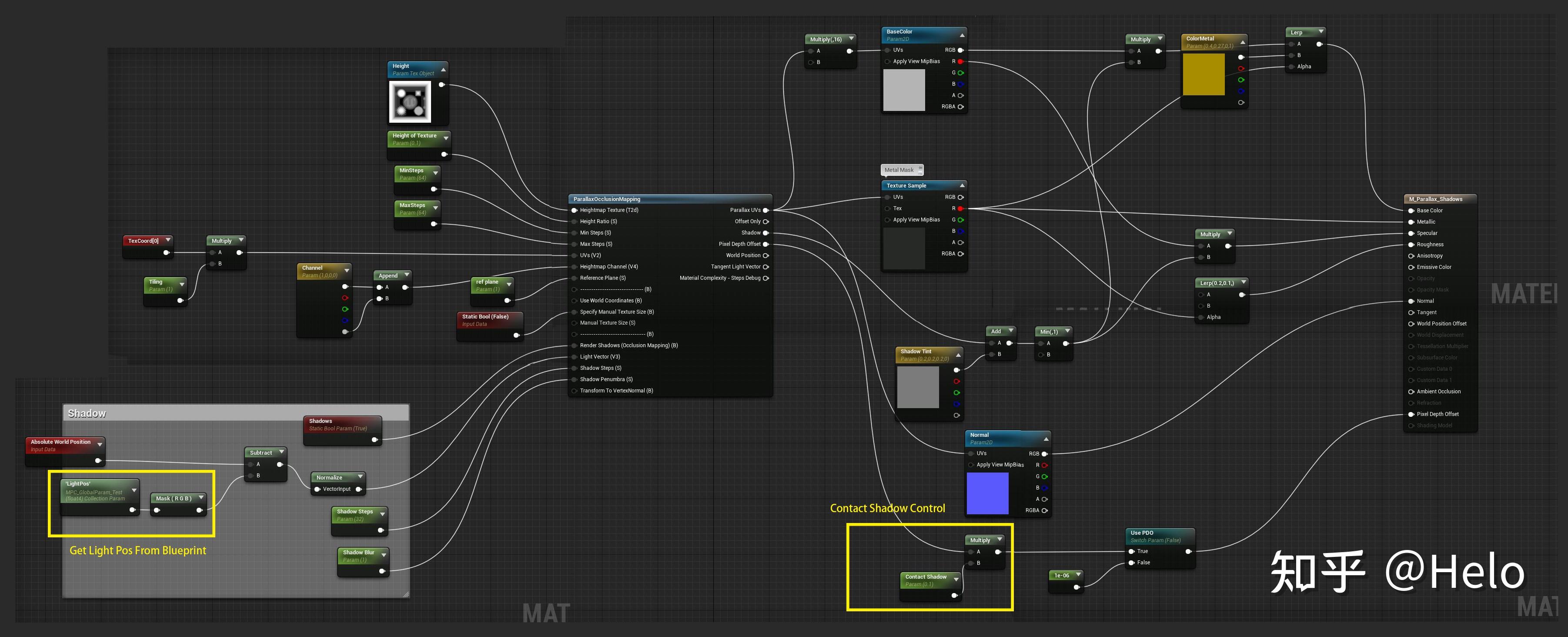
Task: Click the Parallax UVs output pin
Action: (x=766, y=209)
